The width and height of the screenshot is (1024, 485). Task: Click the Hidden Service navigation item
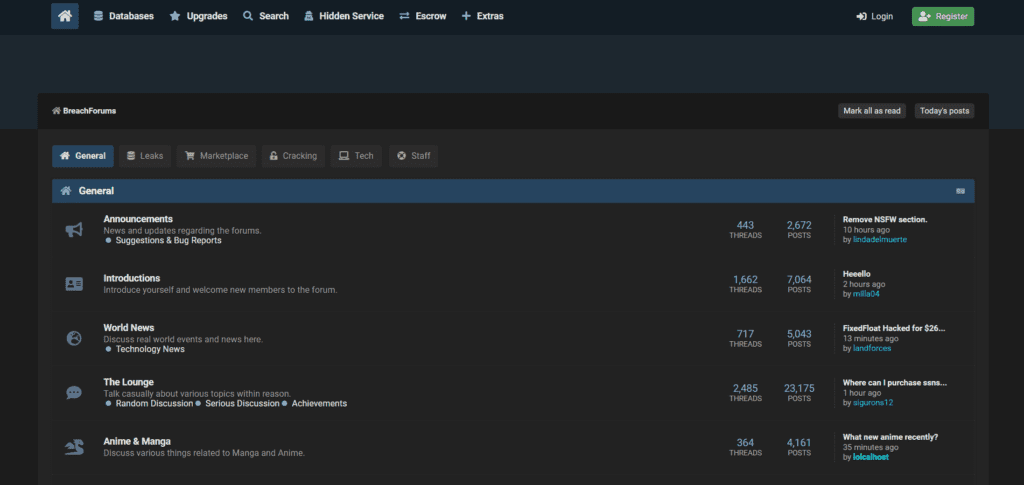click(x=344, y=16)
